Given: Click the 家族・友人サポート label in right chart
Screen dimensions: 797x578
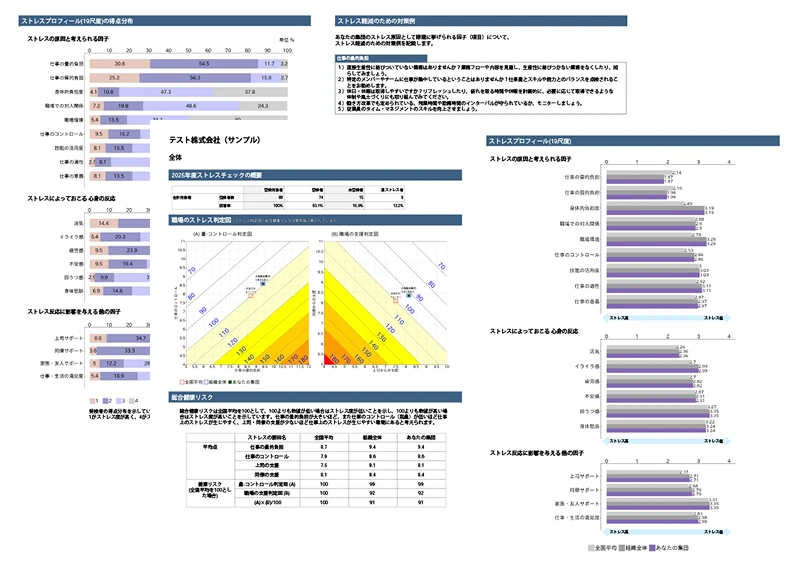Looking at the screenshot, I should (577, 504).
